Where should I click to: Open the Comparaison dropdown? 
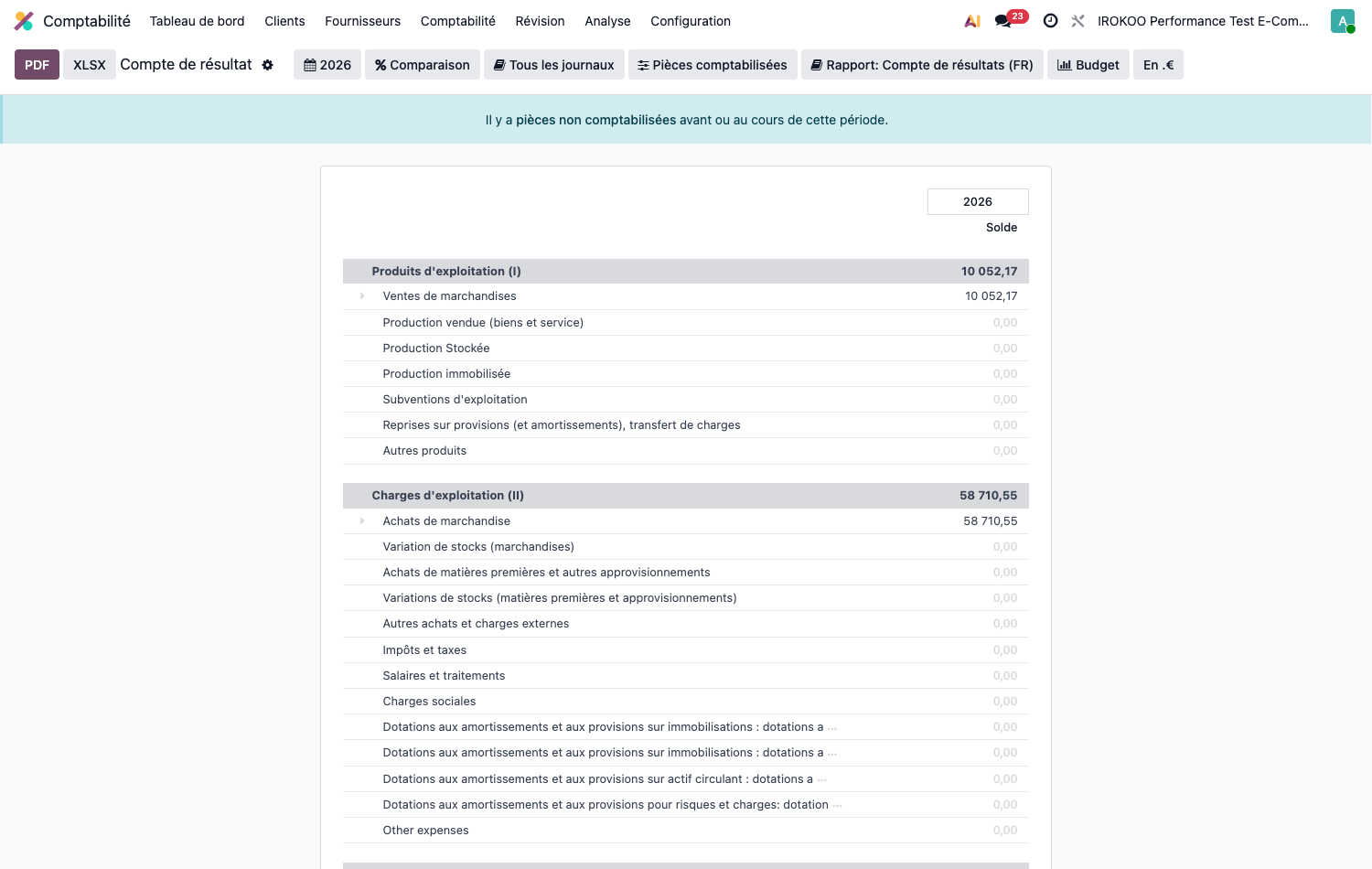423,65
